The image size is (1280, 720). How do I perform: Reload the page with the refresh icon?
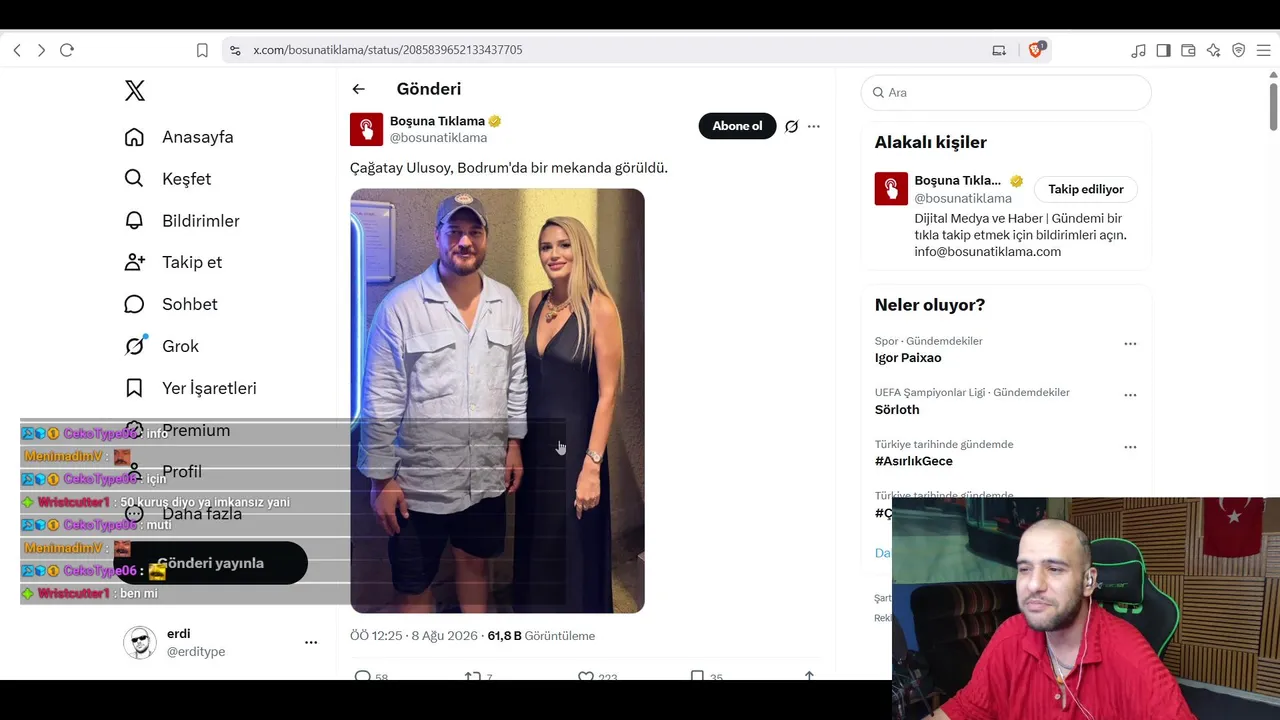pyautogui.click(x=67, y=50)
